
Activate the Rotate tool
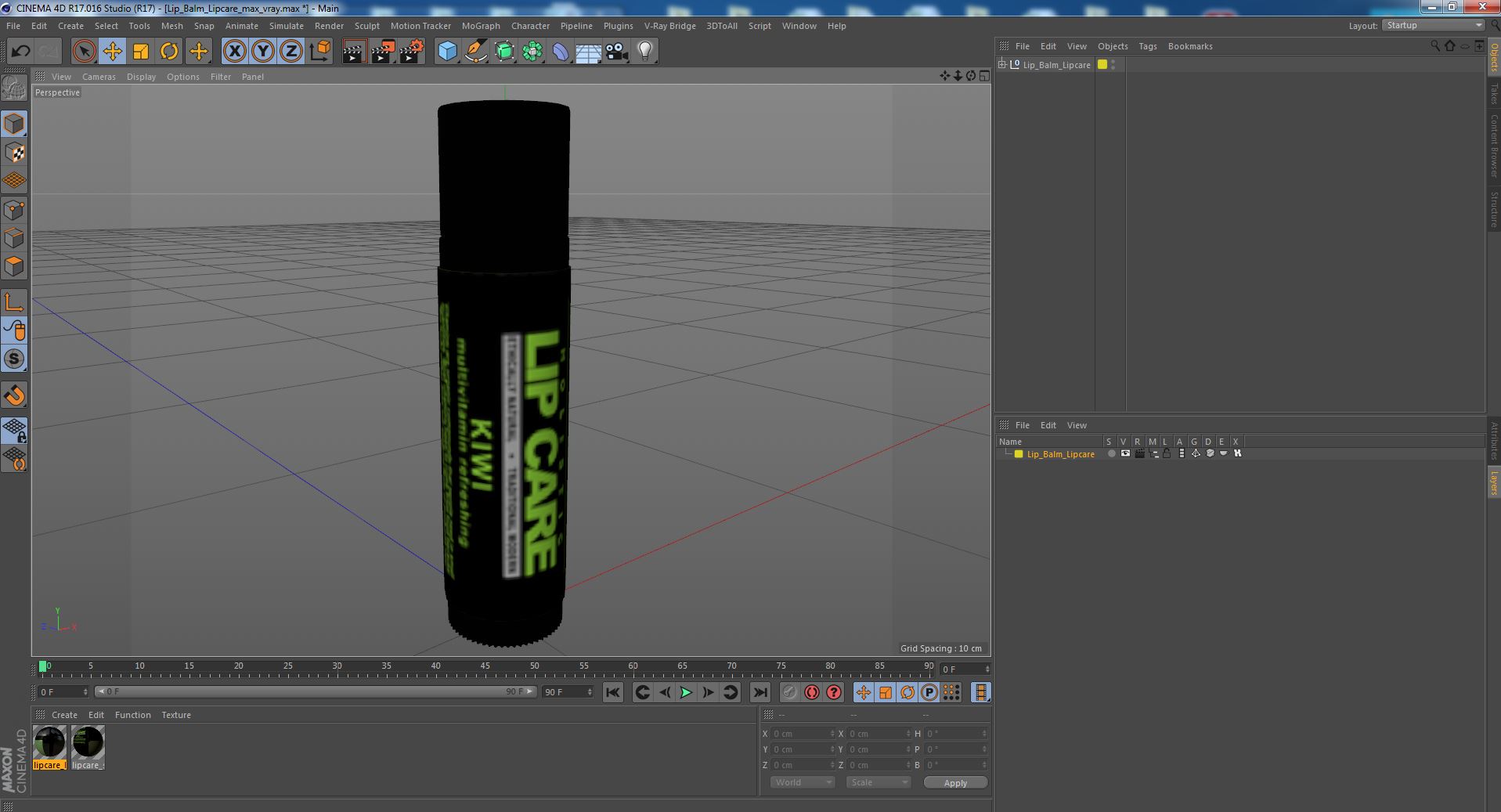[169, 52]
